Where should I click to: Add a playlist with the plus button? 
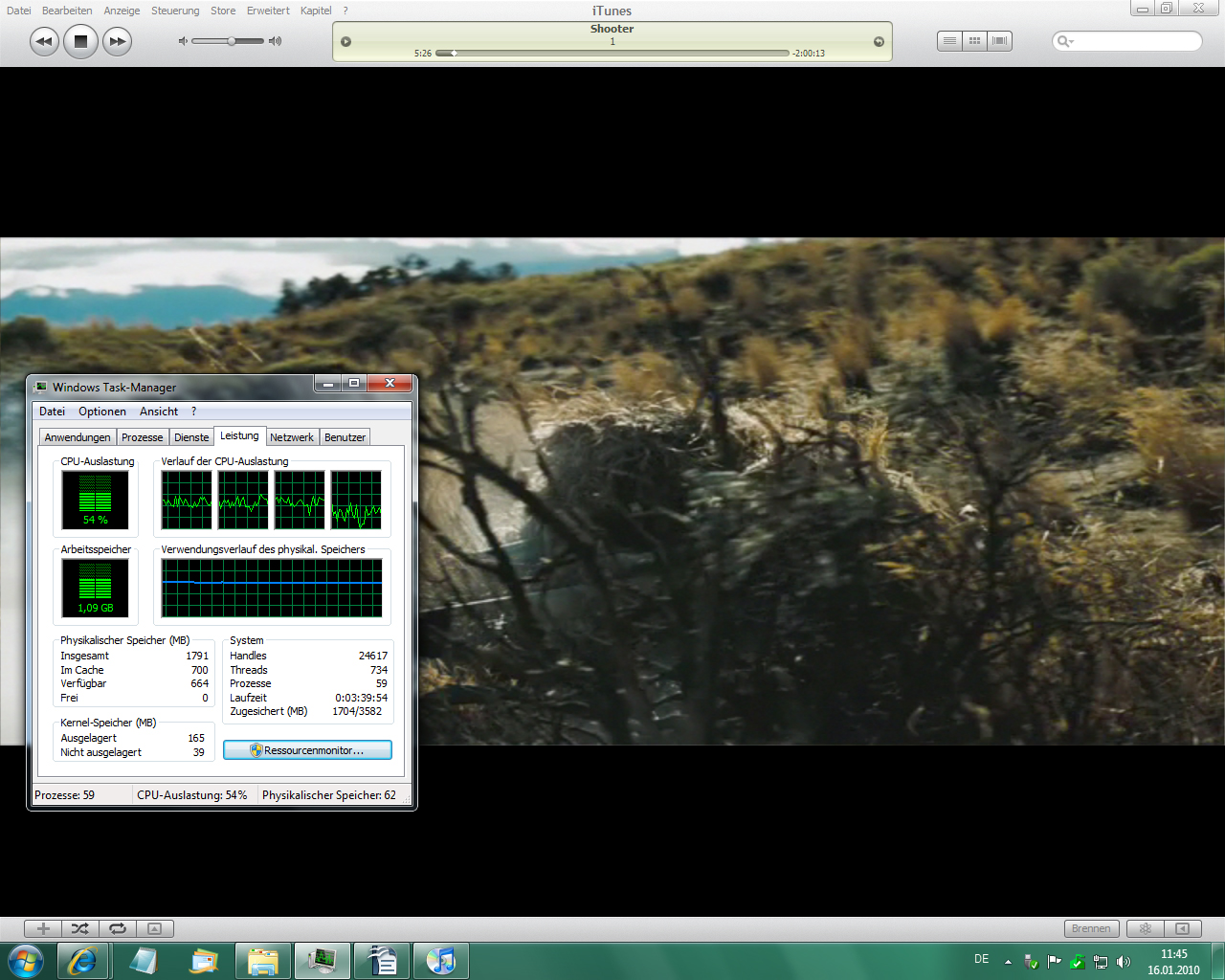pyautogui.click(x=43, y=928)
